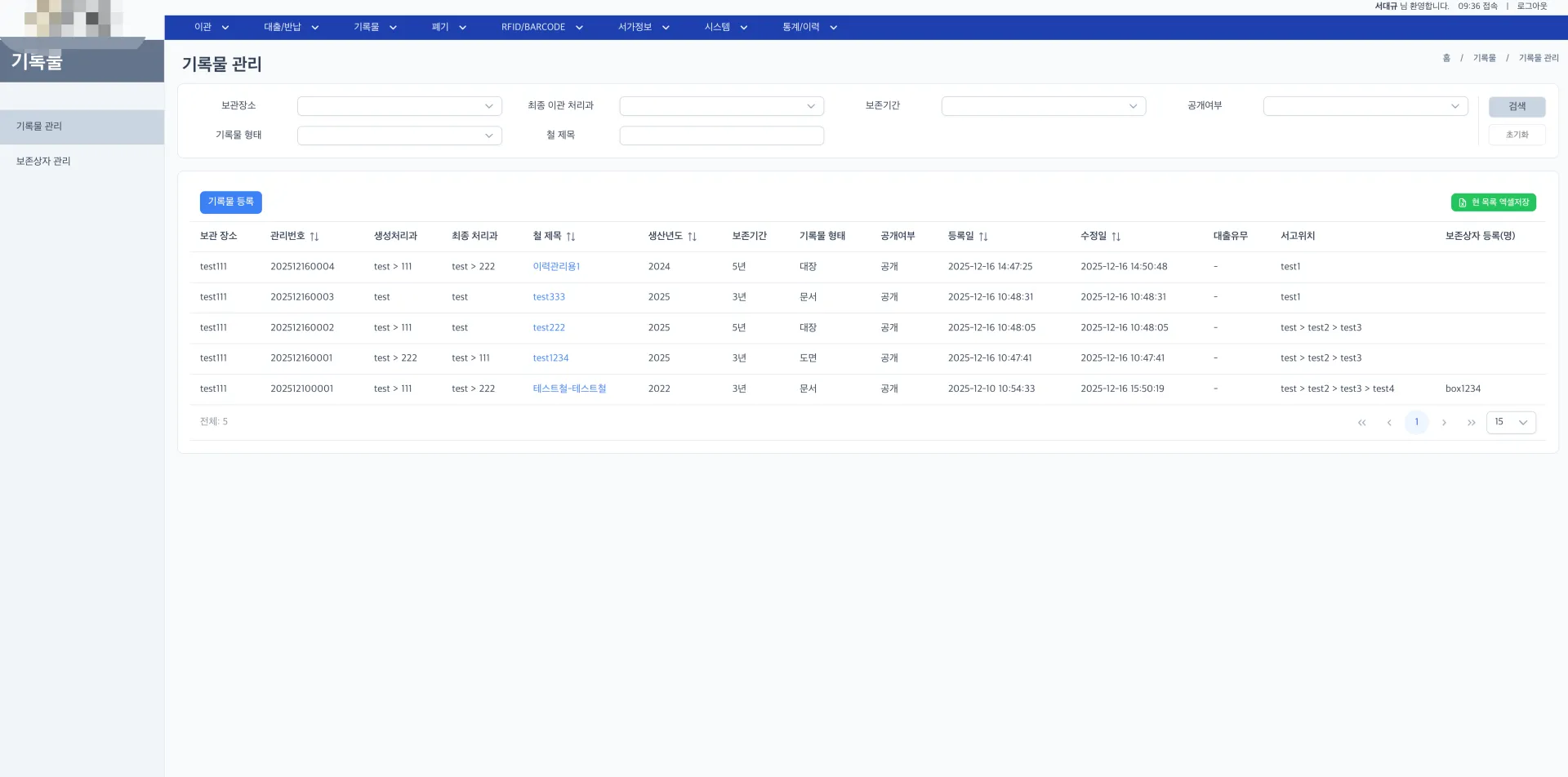Screen dimensions: 1568x777
Task: Click the blue 기록물 등록 button
Action: point(230,202)
